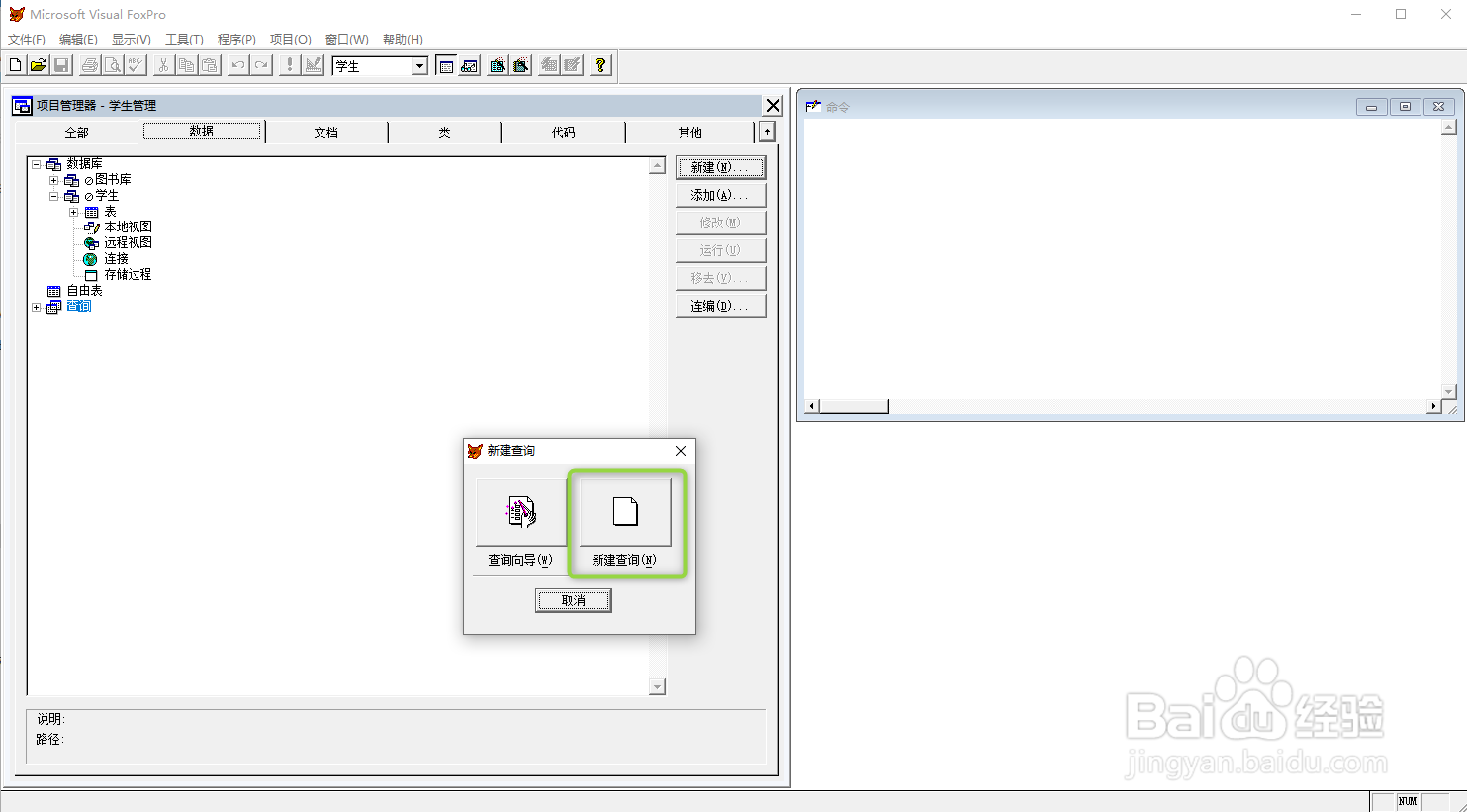
Task: Switch to the 文档 tab
Action: 326,133
